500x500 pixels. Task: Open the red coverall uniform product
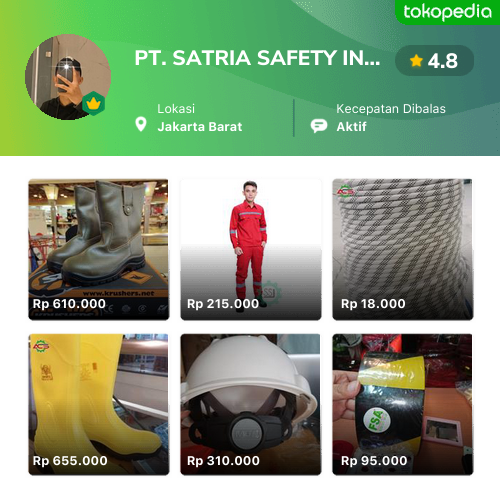coord(251,250)
